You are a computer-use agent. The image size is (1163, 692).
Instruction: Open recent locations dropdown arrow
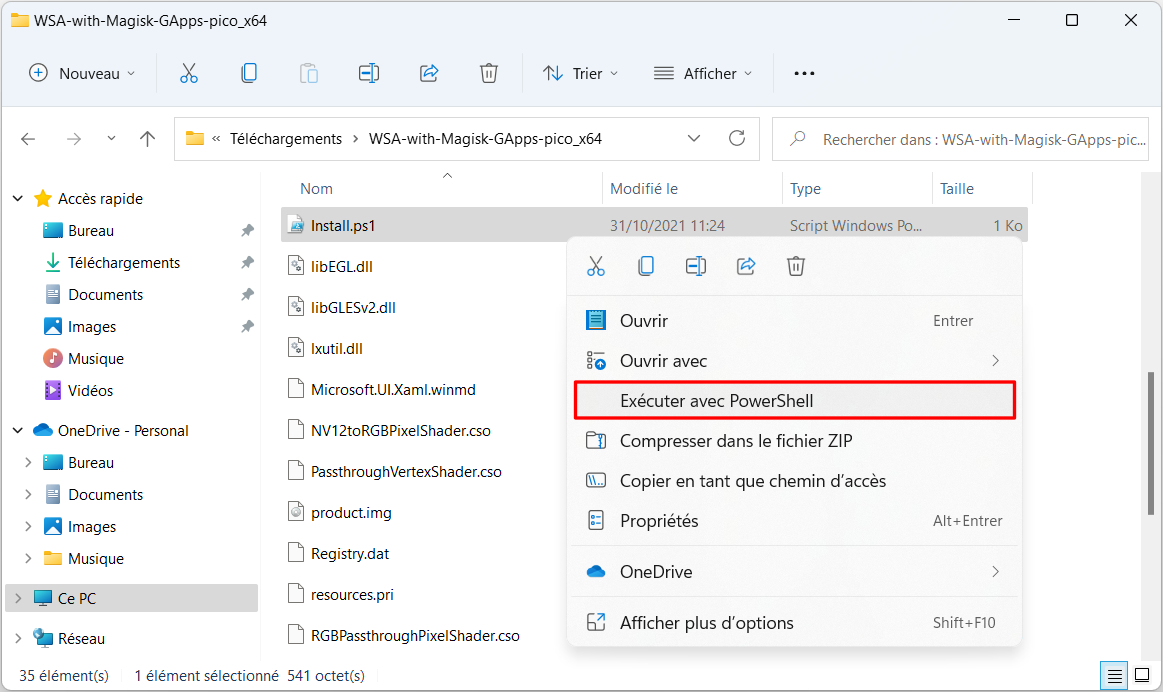tap(111, 139)
